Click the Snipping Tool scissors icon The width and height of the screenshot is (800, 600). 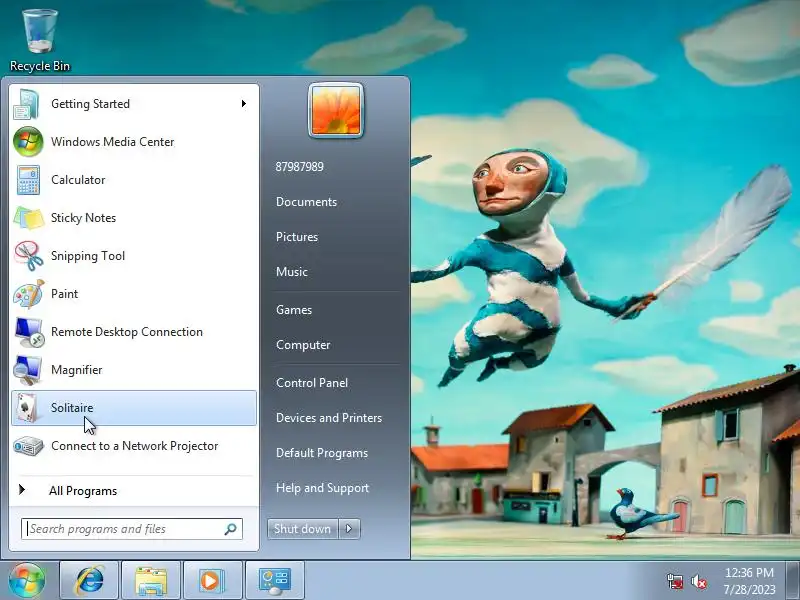point(28,256)
